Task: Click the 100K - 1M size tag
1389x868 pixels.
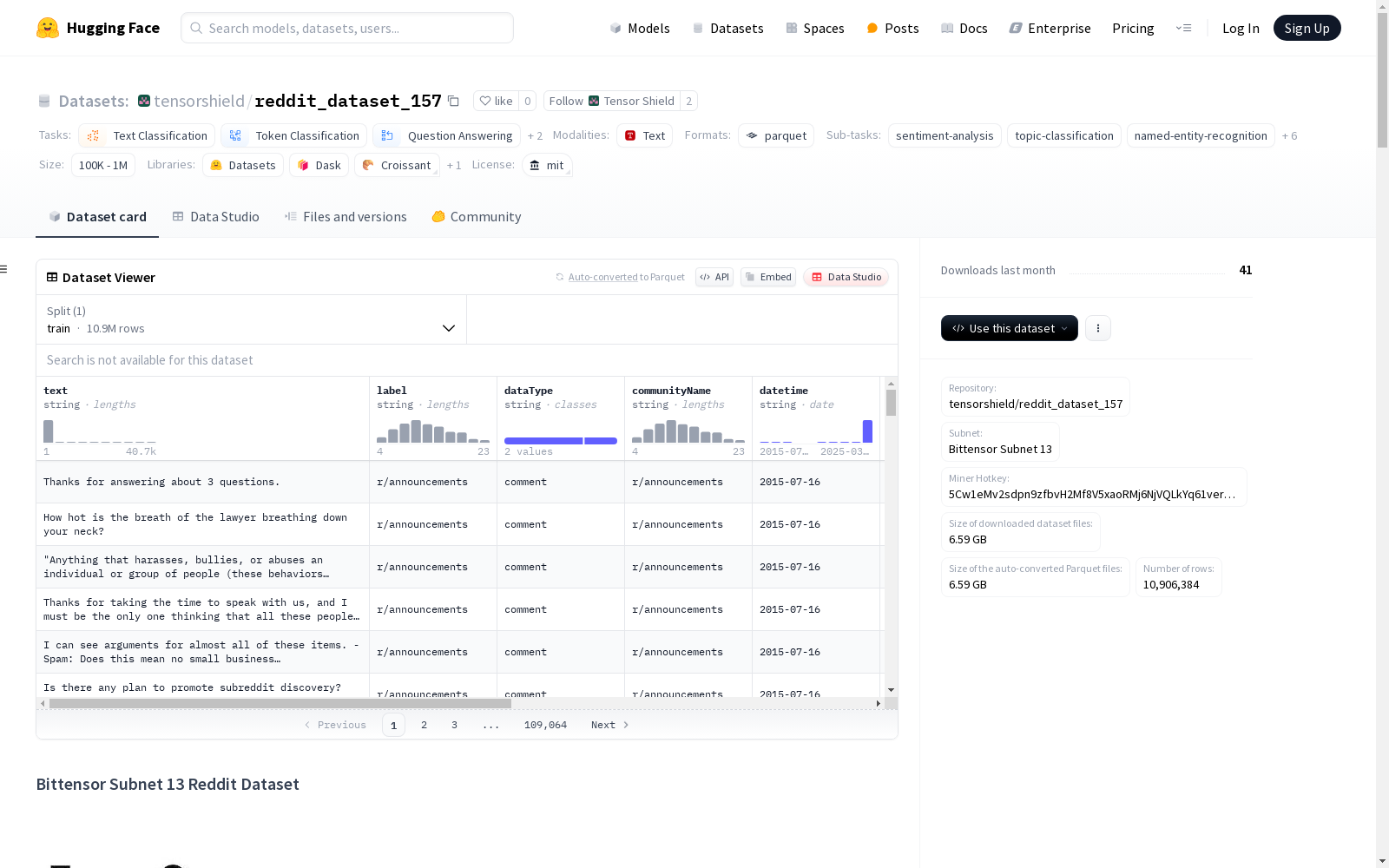Action: [x=103, y=165]
